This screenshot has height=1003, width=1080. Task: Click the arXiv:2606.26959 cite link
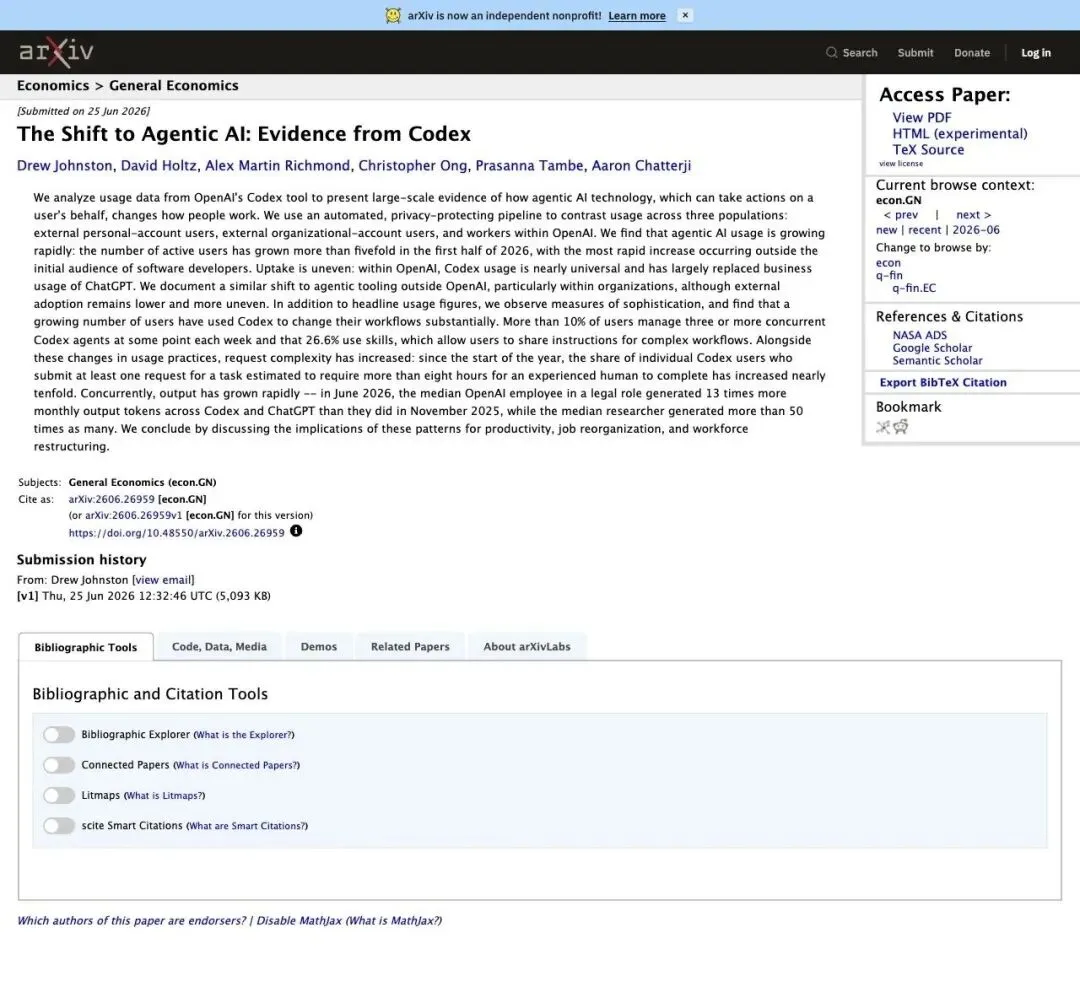pyautogui.click(x=112, y=499)
